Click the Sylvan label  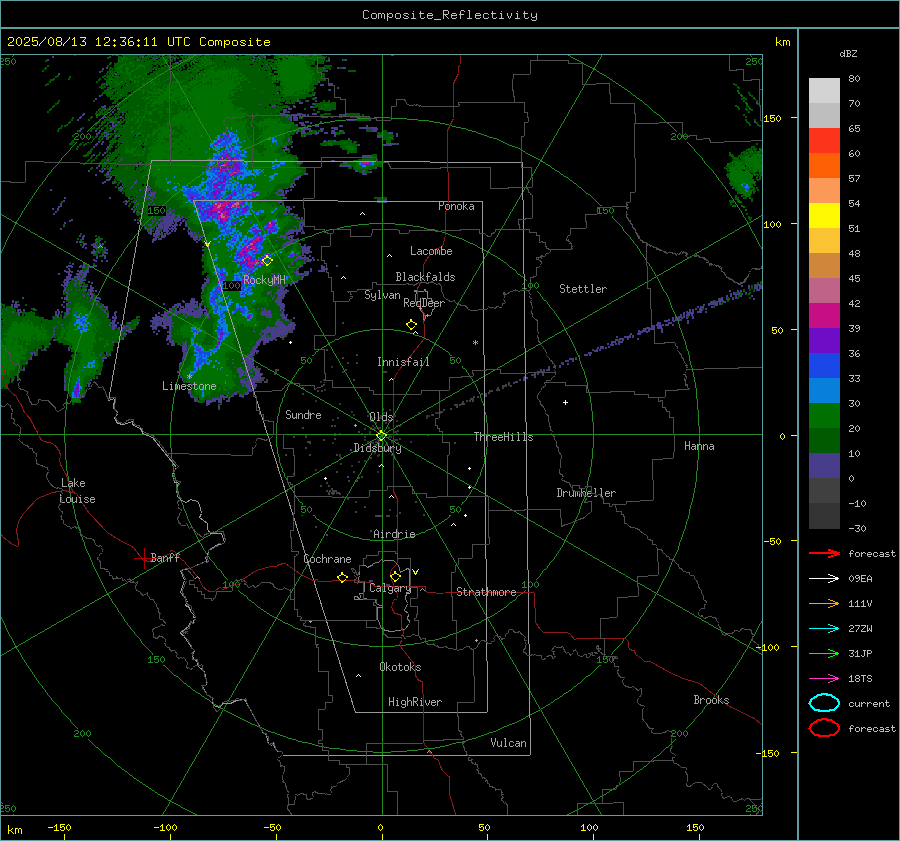[382, 295]
